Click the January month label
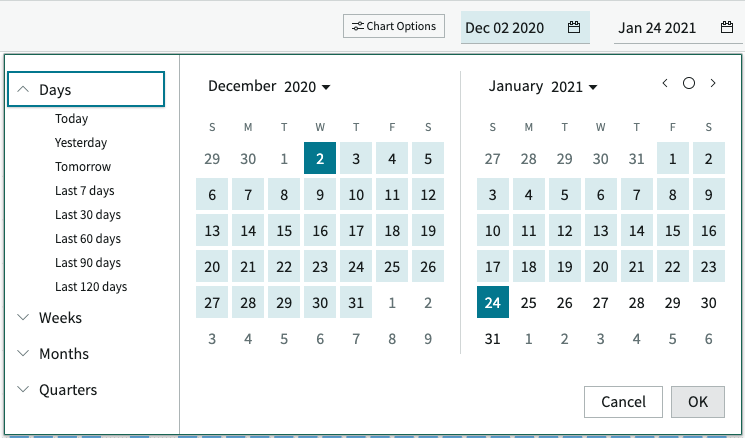 (x=516, y=86)
